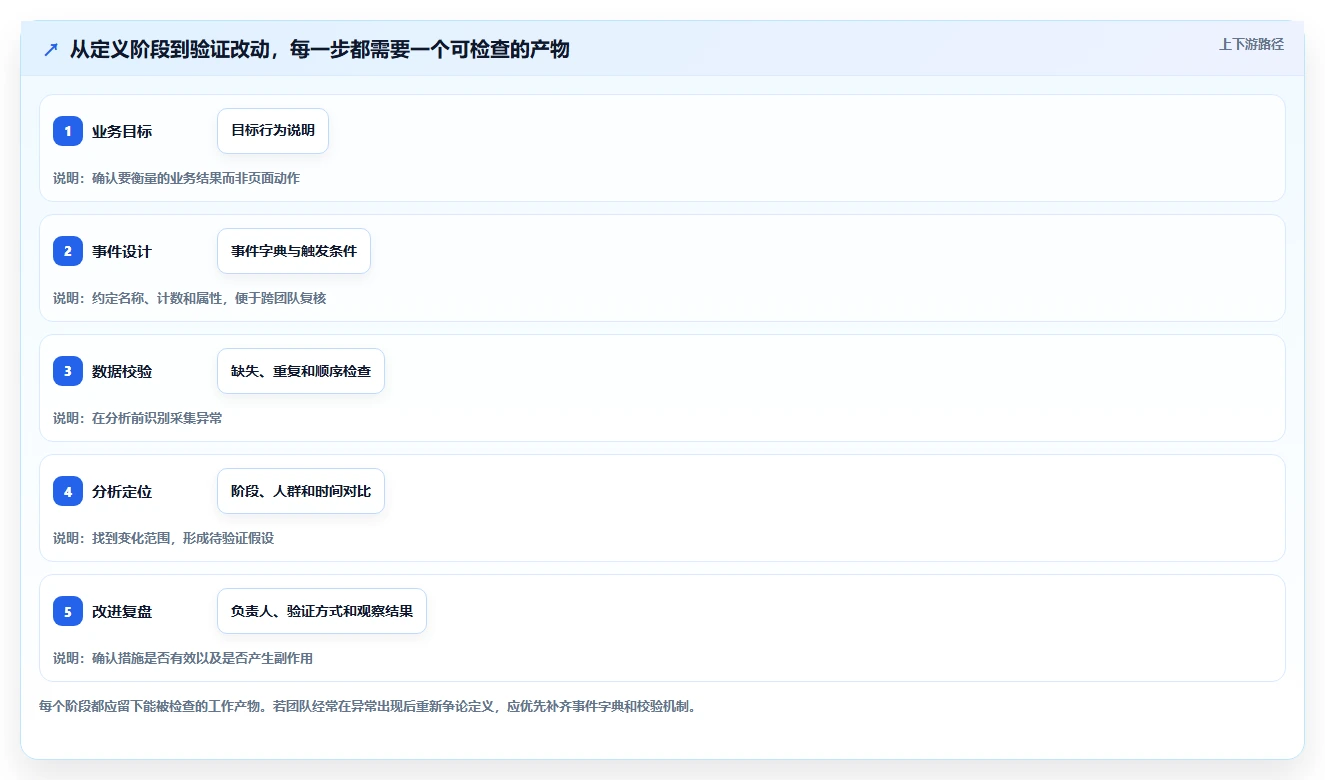The width and height of the screenshot is (1325, 780).
Task: Click the 事件字典与触发条件 chip
Action: (294, 251)
